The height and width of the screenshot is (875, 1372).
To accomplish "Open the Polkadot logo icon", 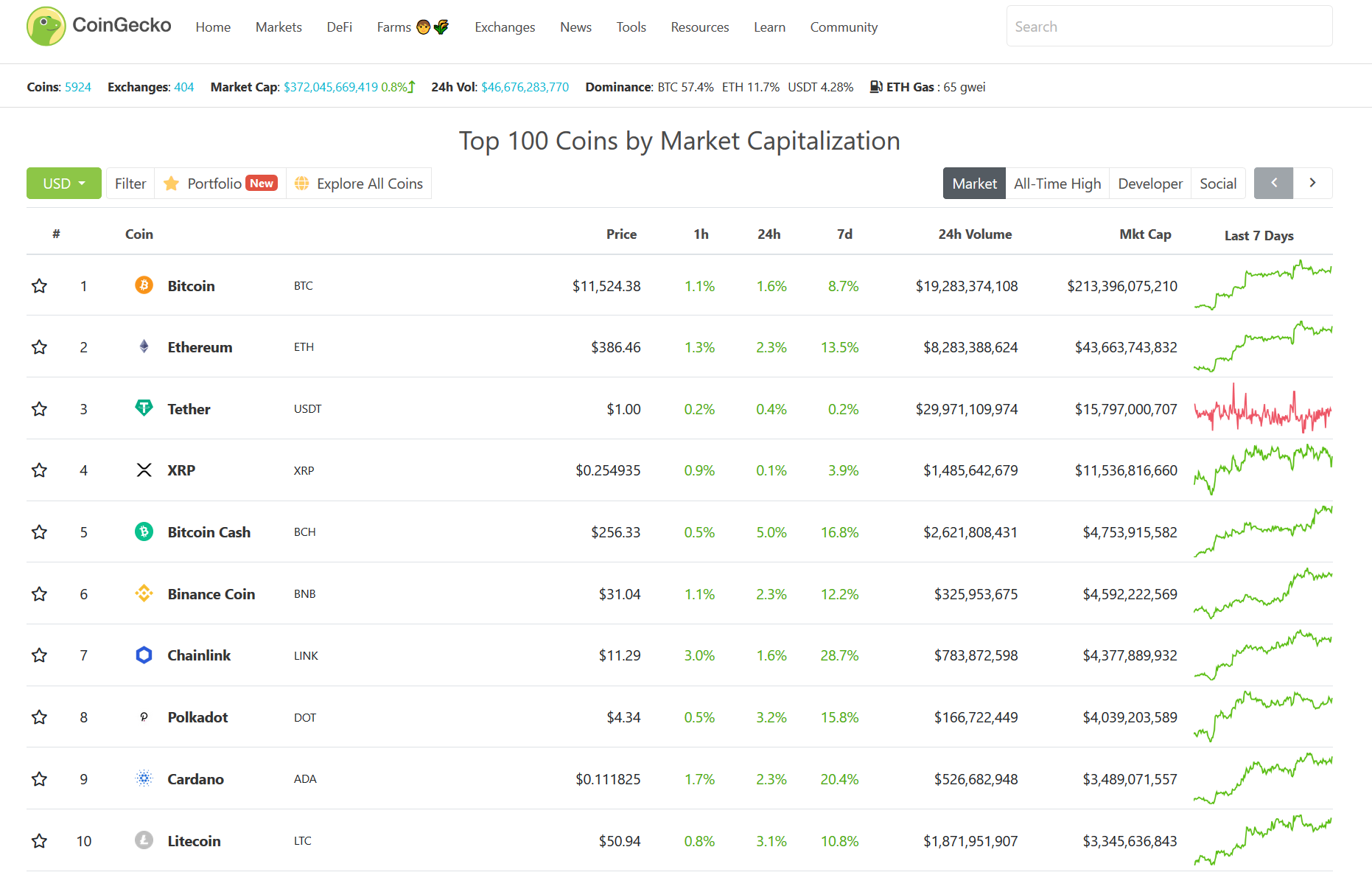I will (144, 717).
